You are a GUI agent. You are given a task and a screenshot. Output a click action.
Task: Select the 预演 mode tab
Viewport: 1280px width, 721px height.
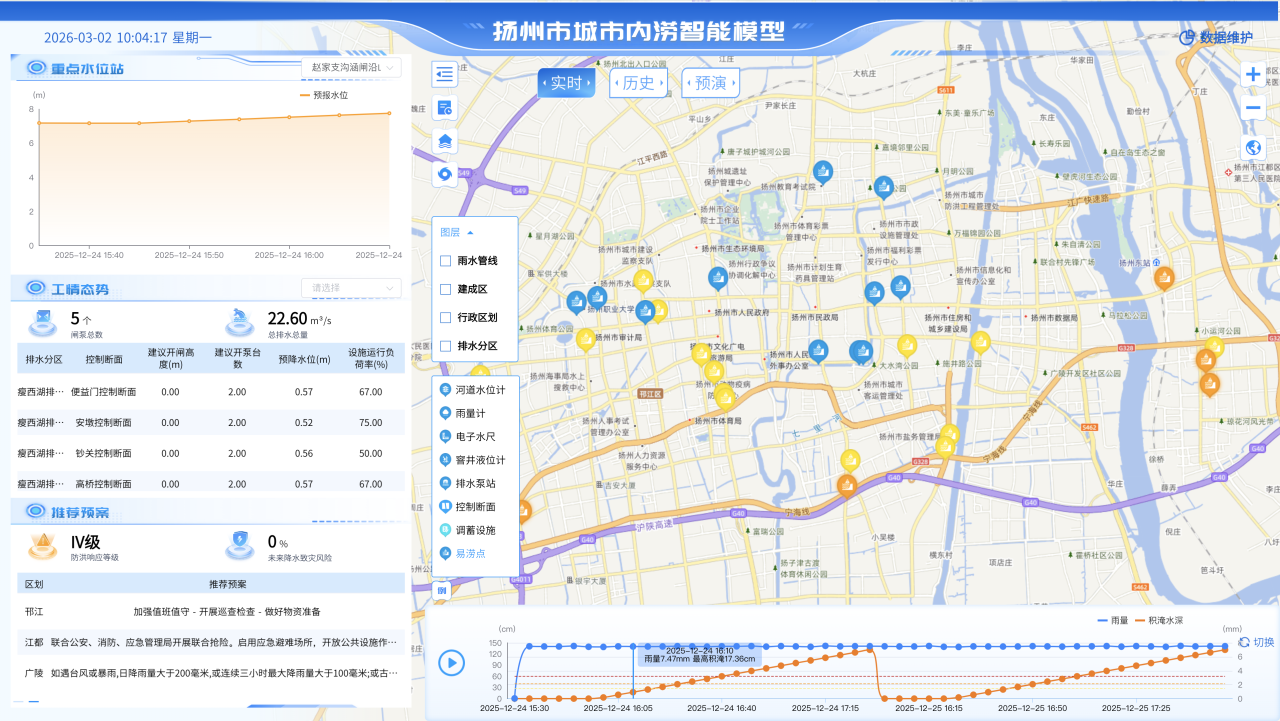pyautogui.click(x=712, y=83)
